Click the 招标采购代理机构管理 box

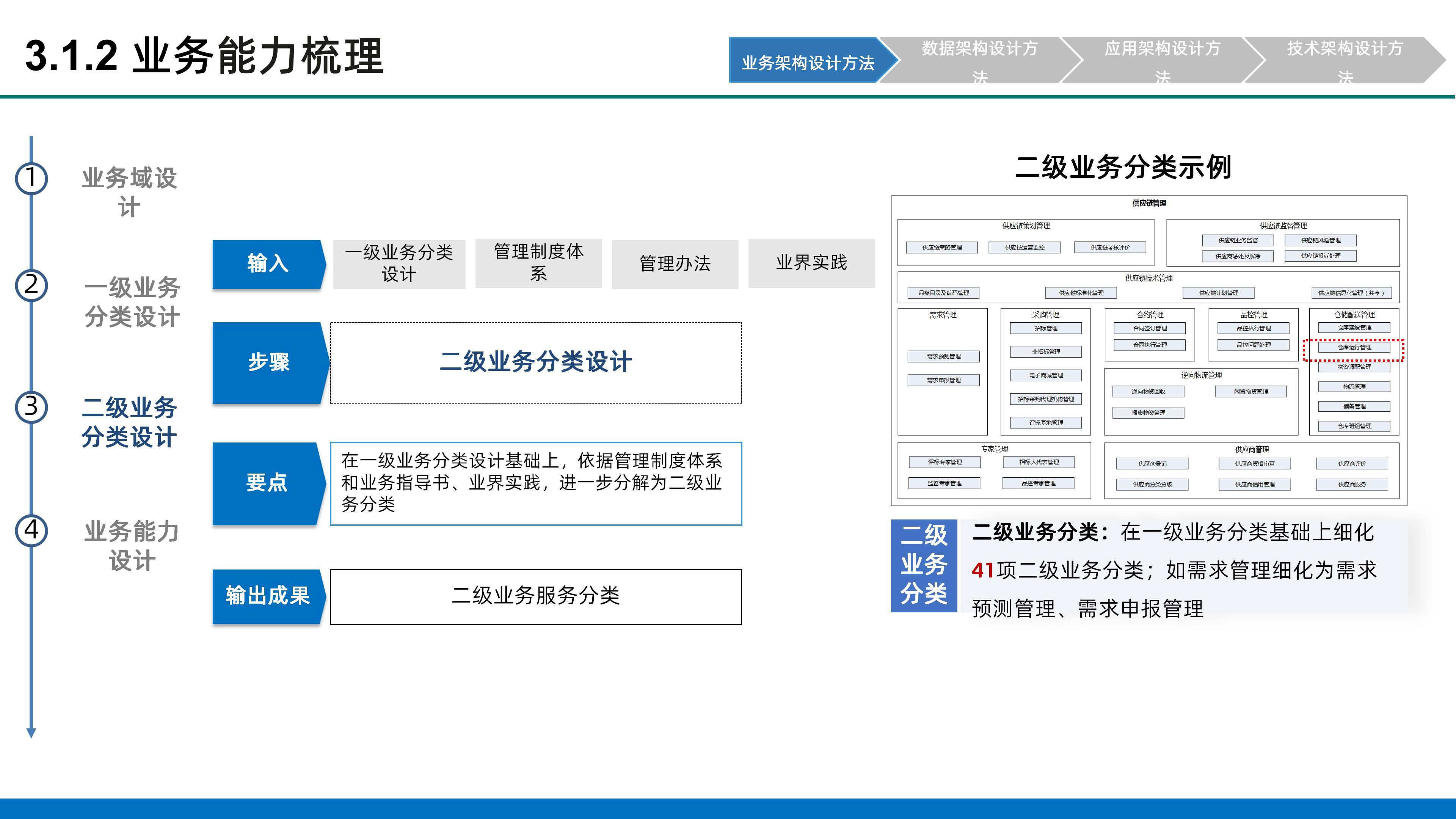1046,399
